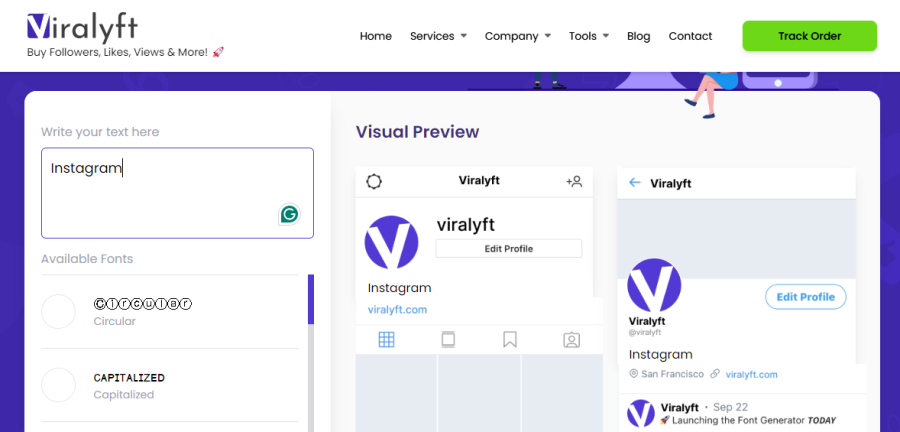Select the tagged photos tab icon

tap(571, 340)
